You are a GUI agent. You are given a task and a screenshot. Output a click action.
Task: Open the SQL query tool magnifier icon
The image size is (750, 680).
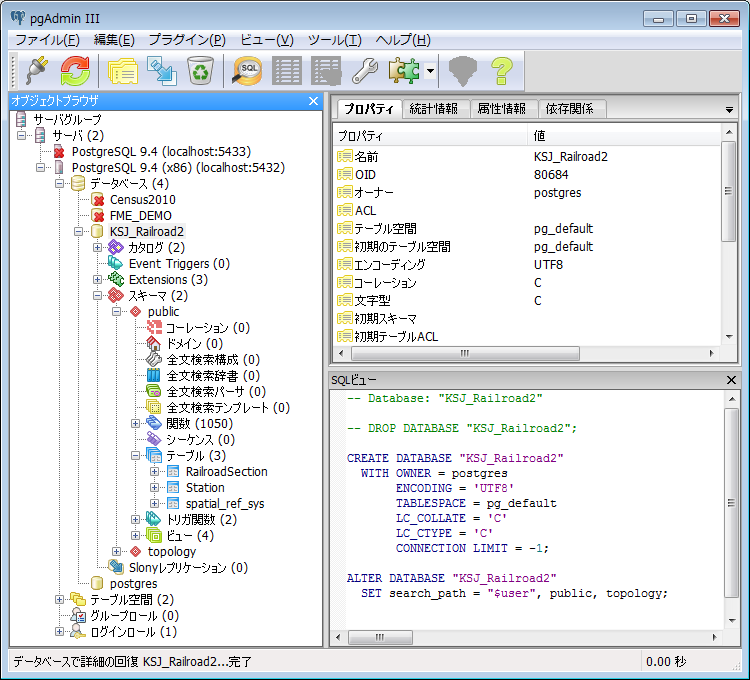tap(247, 71)
